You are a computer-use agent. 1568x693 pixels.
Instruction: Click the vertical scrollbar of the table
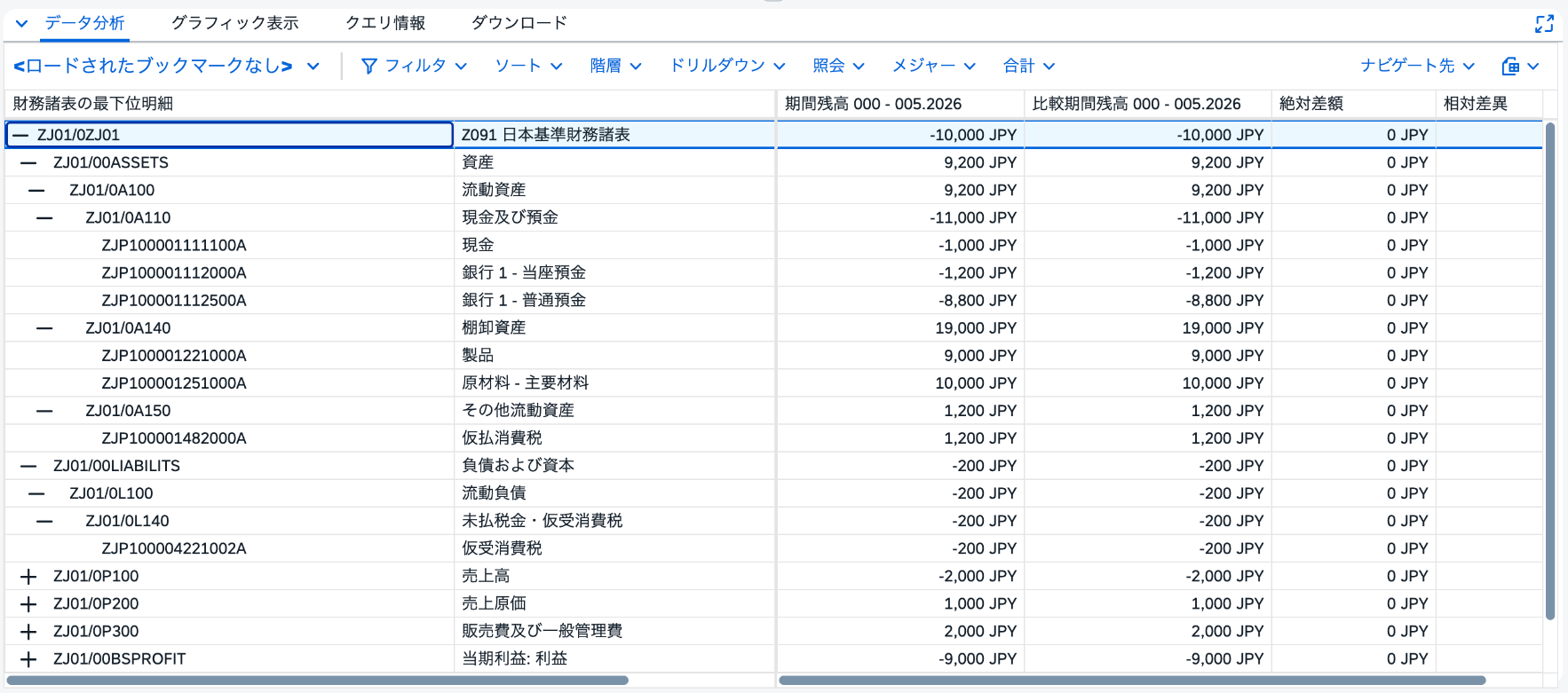click(x=1550, y=371)
